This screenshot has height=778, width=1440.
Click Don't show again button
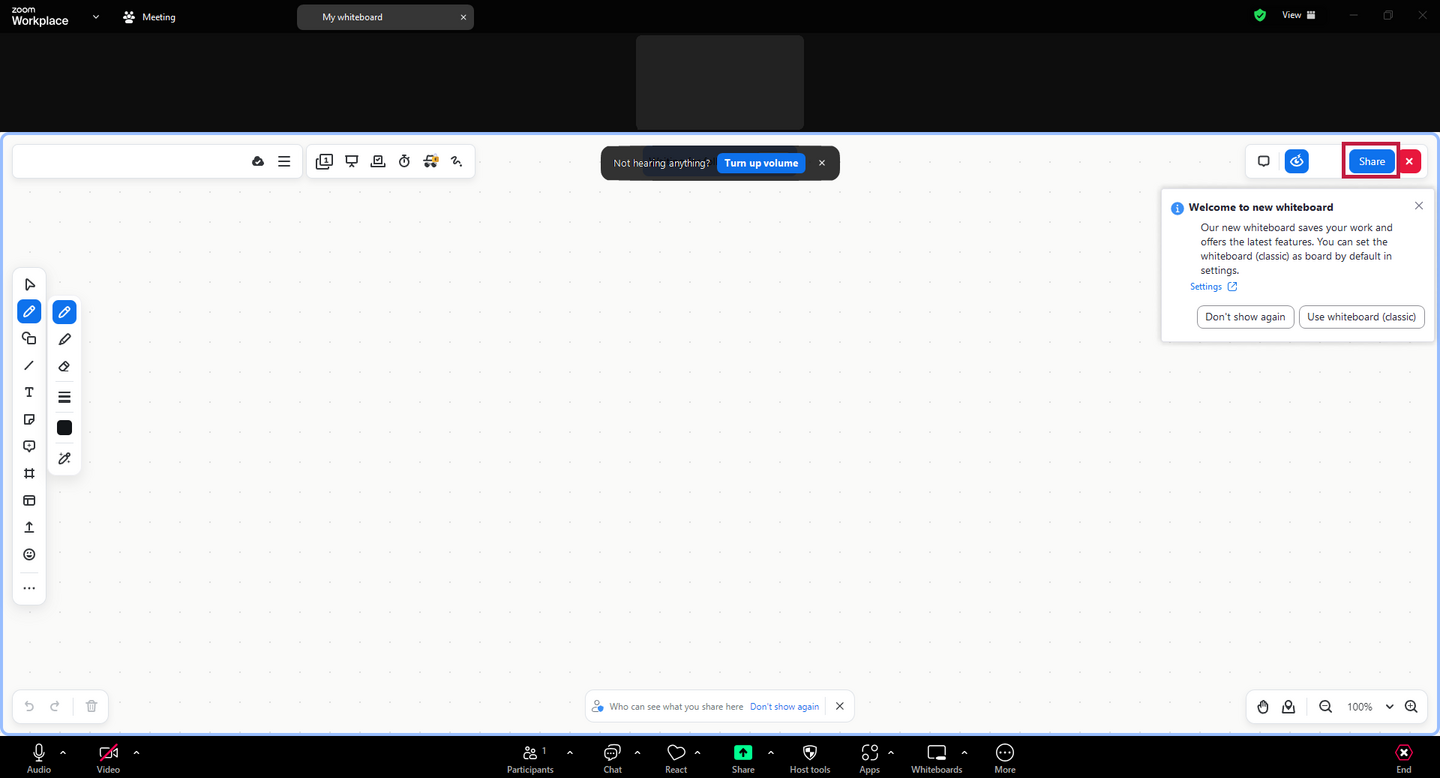1245,317
